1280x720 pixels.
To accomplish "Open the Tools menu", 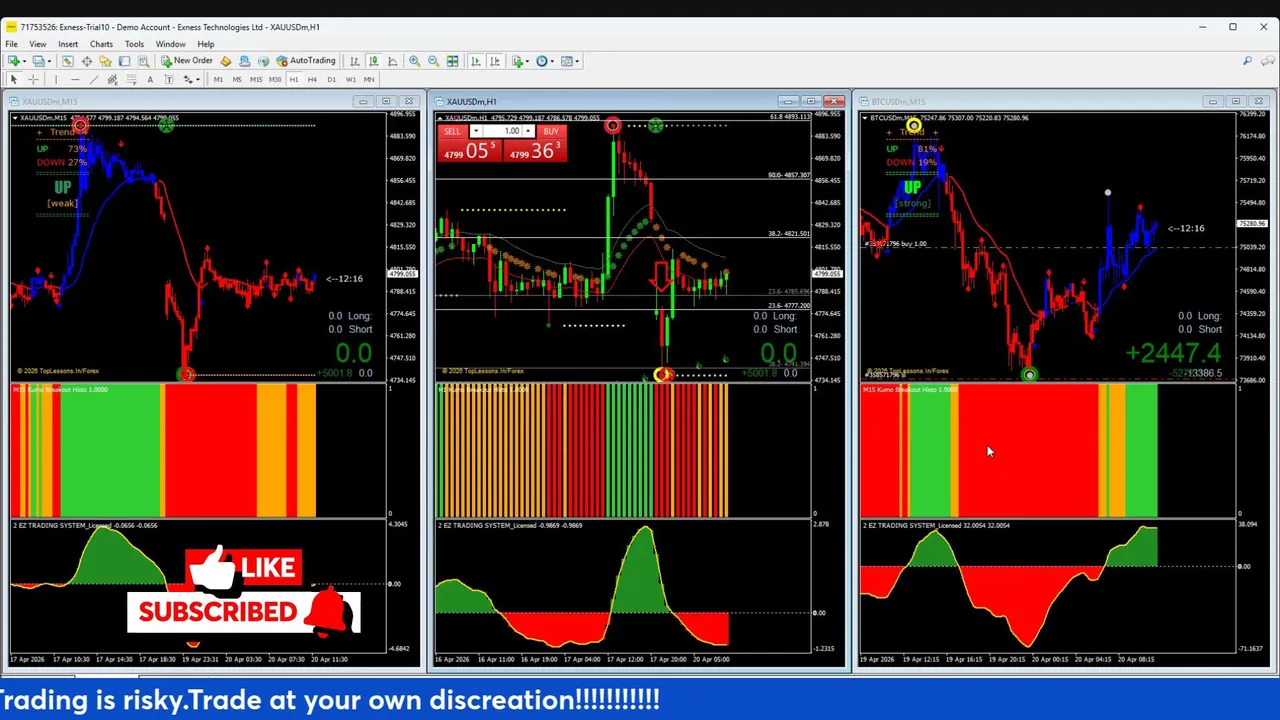I will point(134,44).
